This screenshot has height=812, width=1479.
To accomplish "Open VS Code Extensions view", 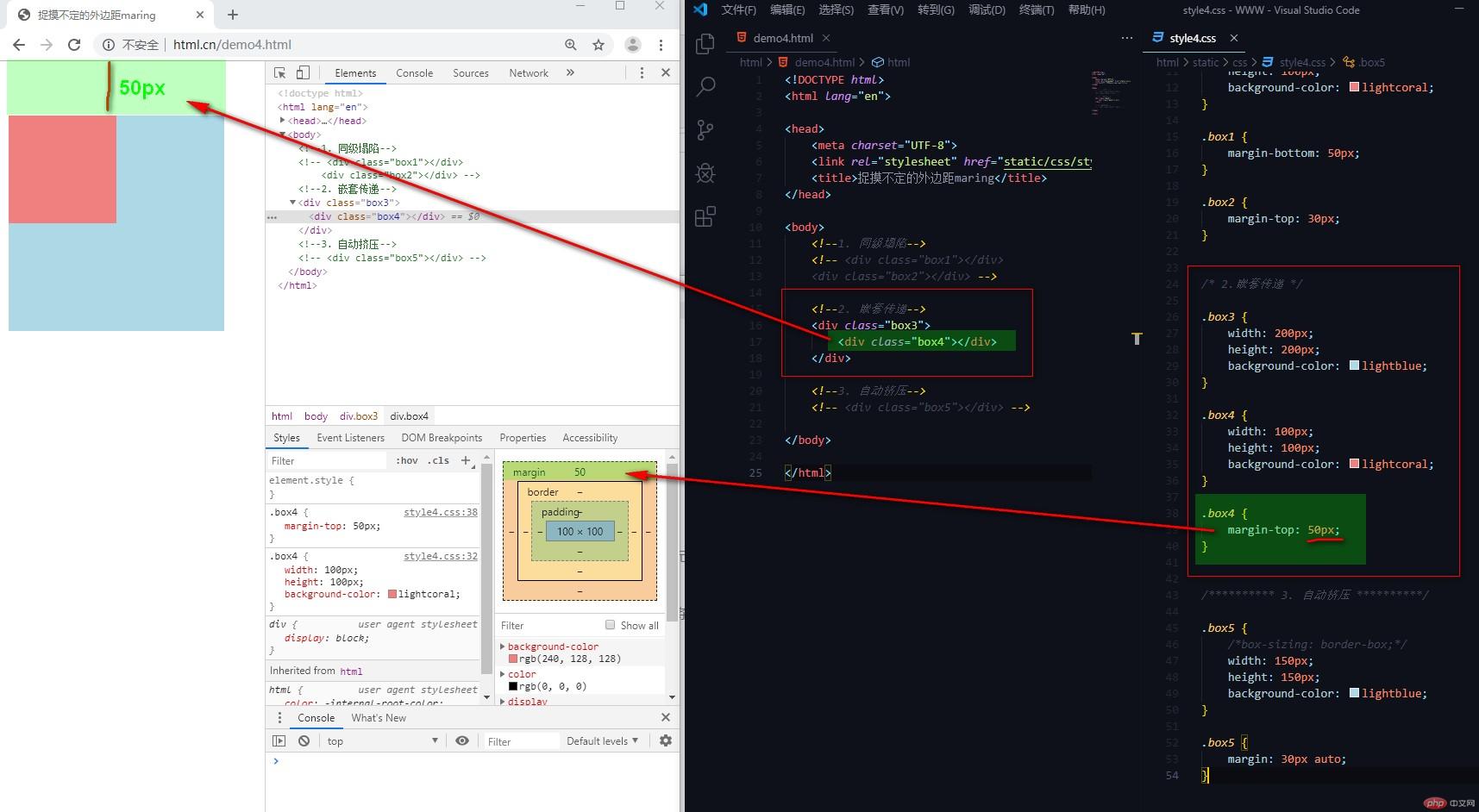I will point(705,216).
